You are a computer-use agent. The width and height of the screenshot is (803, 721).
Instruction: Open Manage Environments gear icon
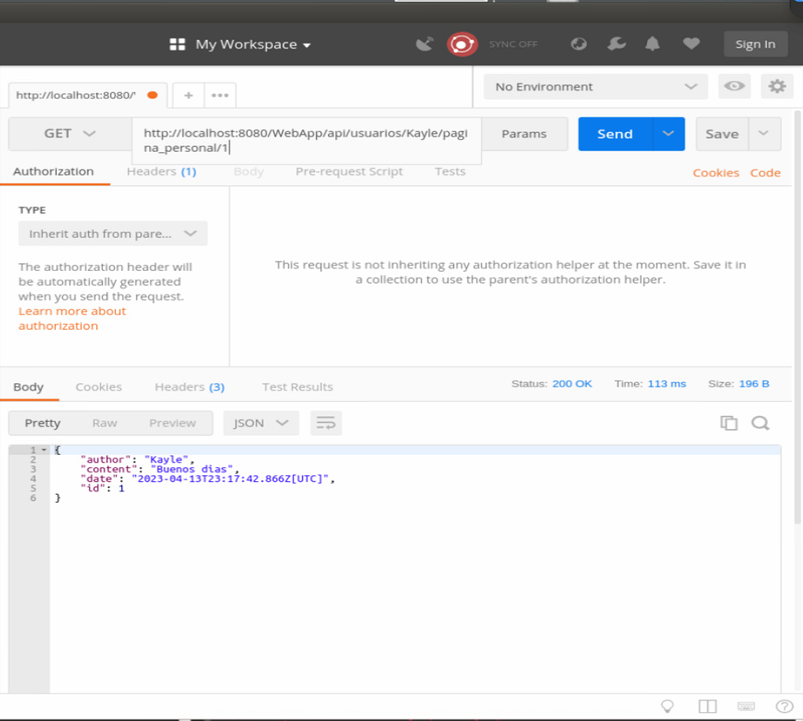click(x=777, y=86)
